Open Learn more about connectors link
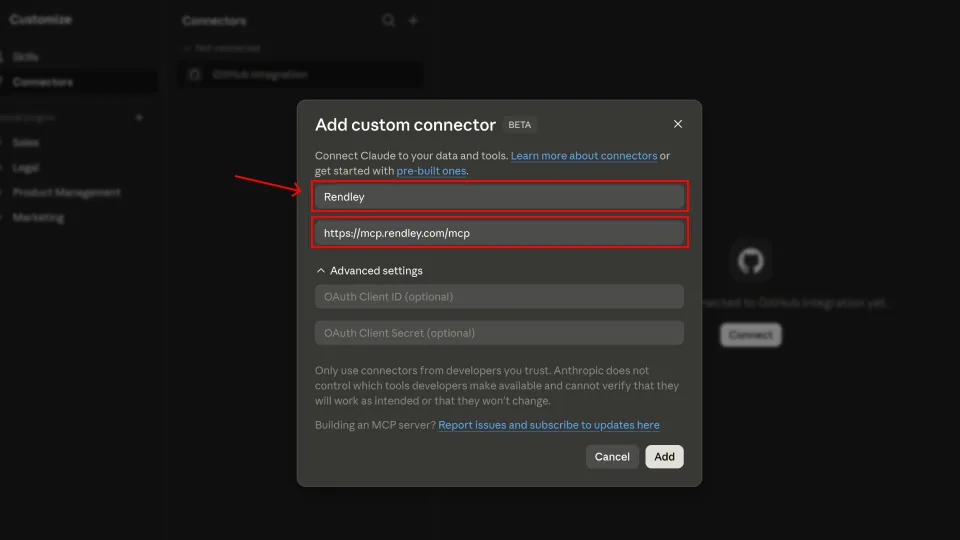The image size is (960, 540). pos(583,156)
